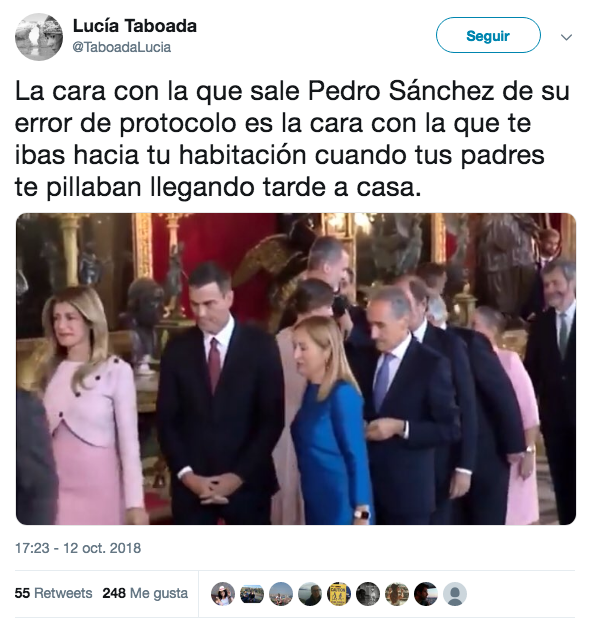
Task: Open the black-and-white photo avatar
Action: [368, 594]
